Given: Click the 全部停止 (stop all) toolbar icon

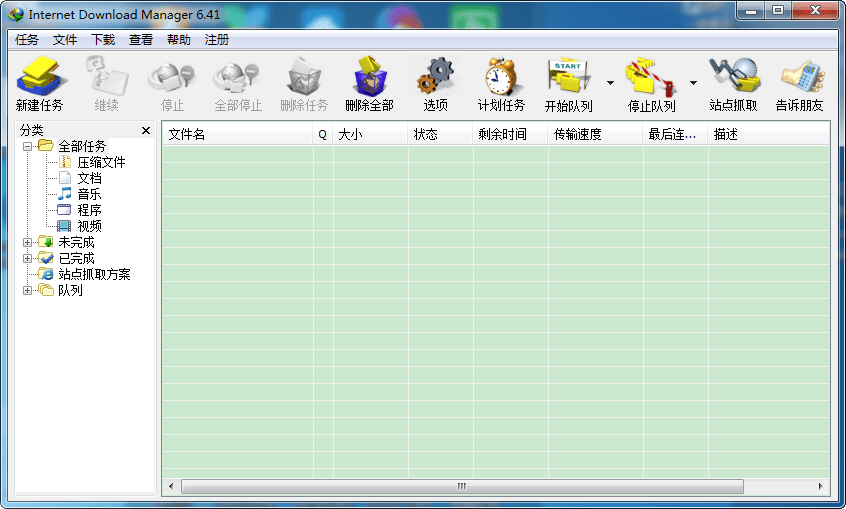Looking at the screenshot, I should 237,77.
